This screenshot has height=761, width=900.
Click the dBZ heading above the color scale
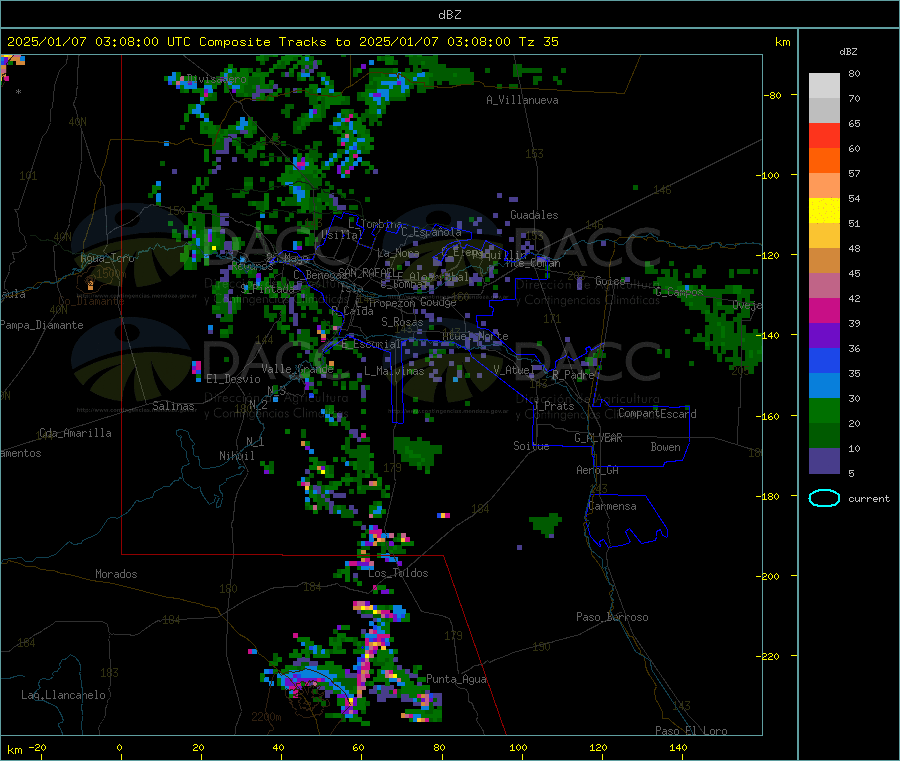[848, 52]
